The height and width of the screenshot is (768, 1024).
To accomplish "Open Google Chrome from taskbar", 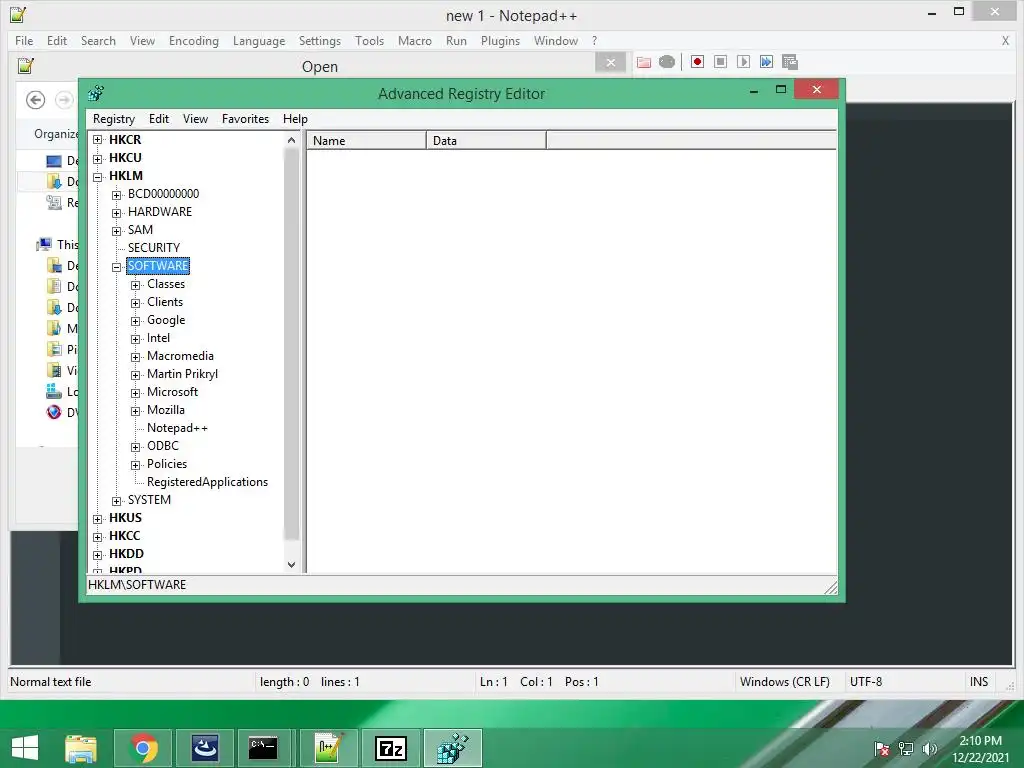I will coord(143,748).
